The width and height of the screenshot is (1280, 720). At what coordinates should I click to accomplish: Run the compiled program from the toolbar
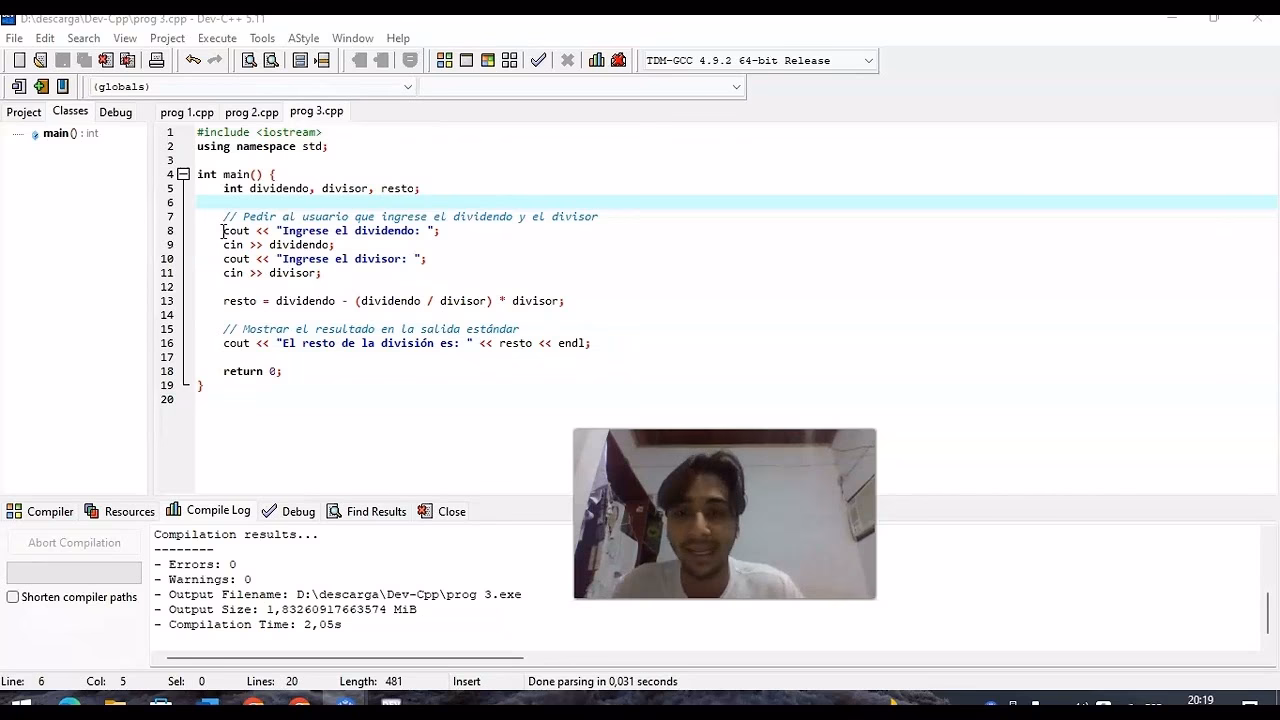tap(466, 60)
